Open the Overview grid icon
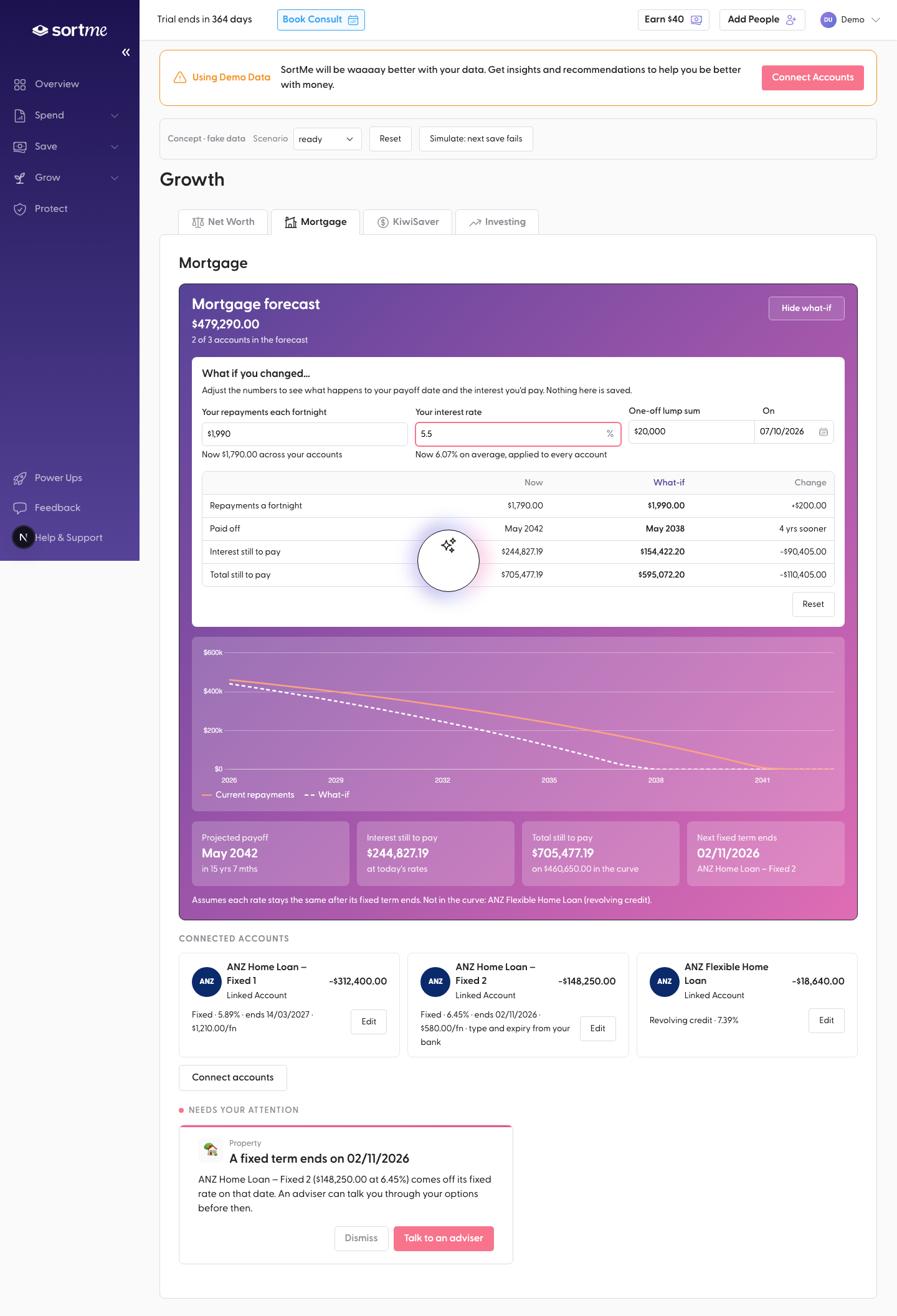Image resolution: width=897 pixels, height=1316 pixels. [x=20, y=84]
